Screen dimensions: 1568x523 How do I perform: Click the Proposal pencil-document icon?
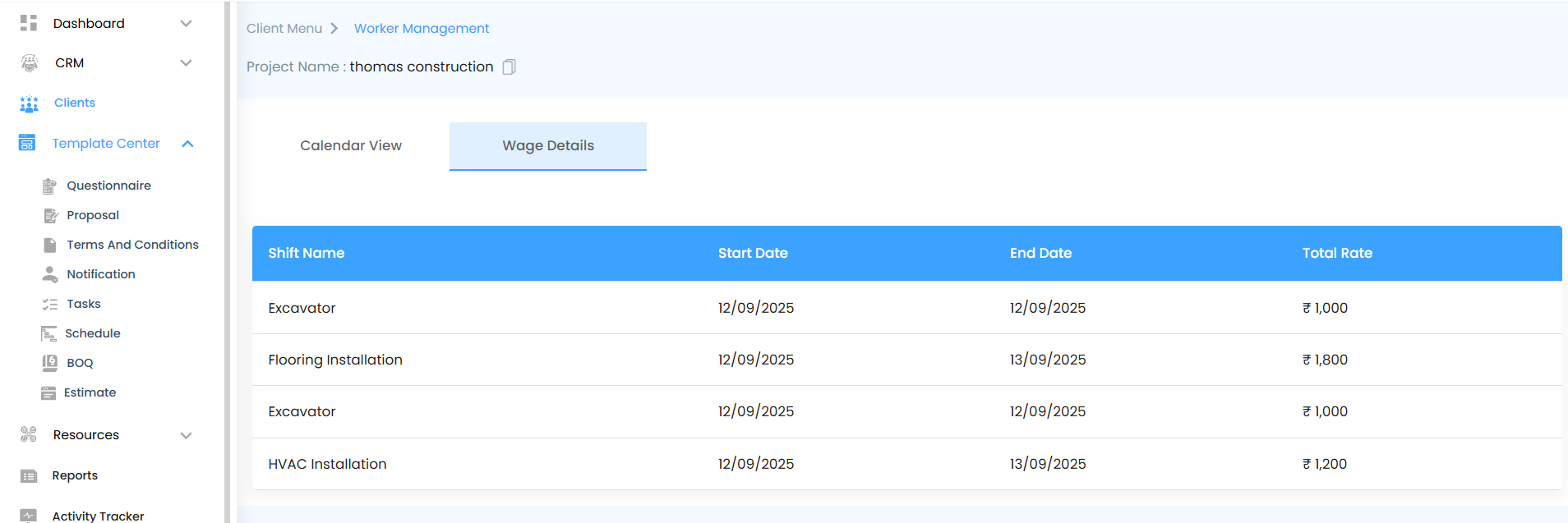50,215
